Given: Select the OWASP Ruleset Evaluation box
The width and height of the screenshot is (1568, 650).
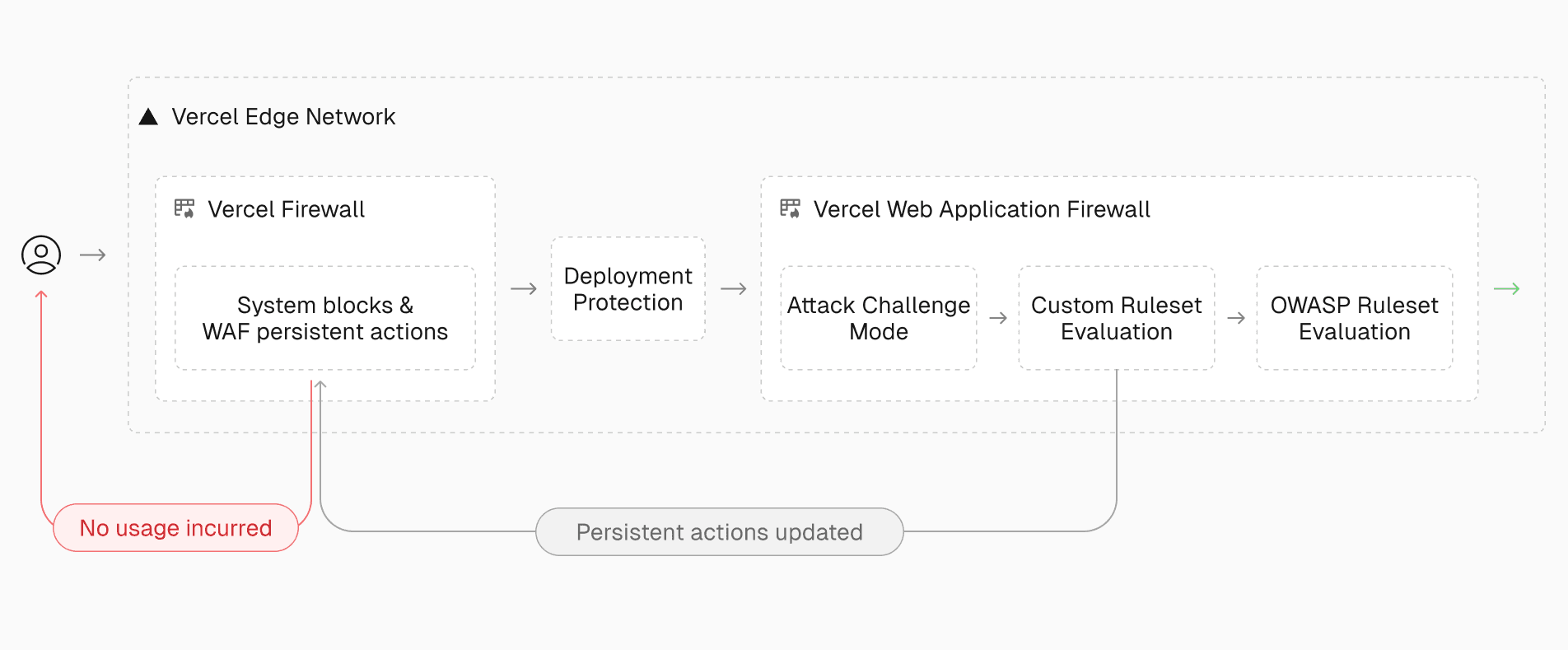Looking at the screenshot, I should [x=1354, y=318].
